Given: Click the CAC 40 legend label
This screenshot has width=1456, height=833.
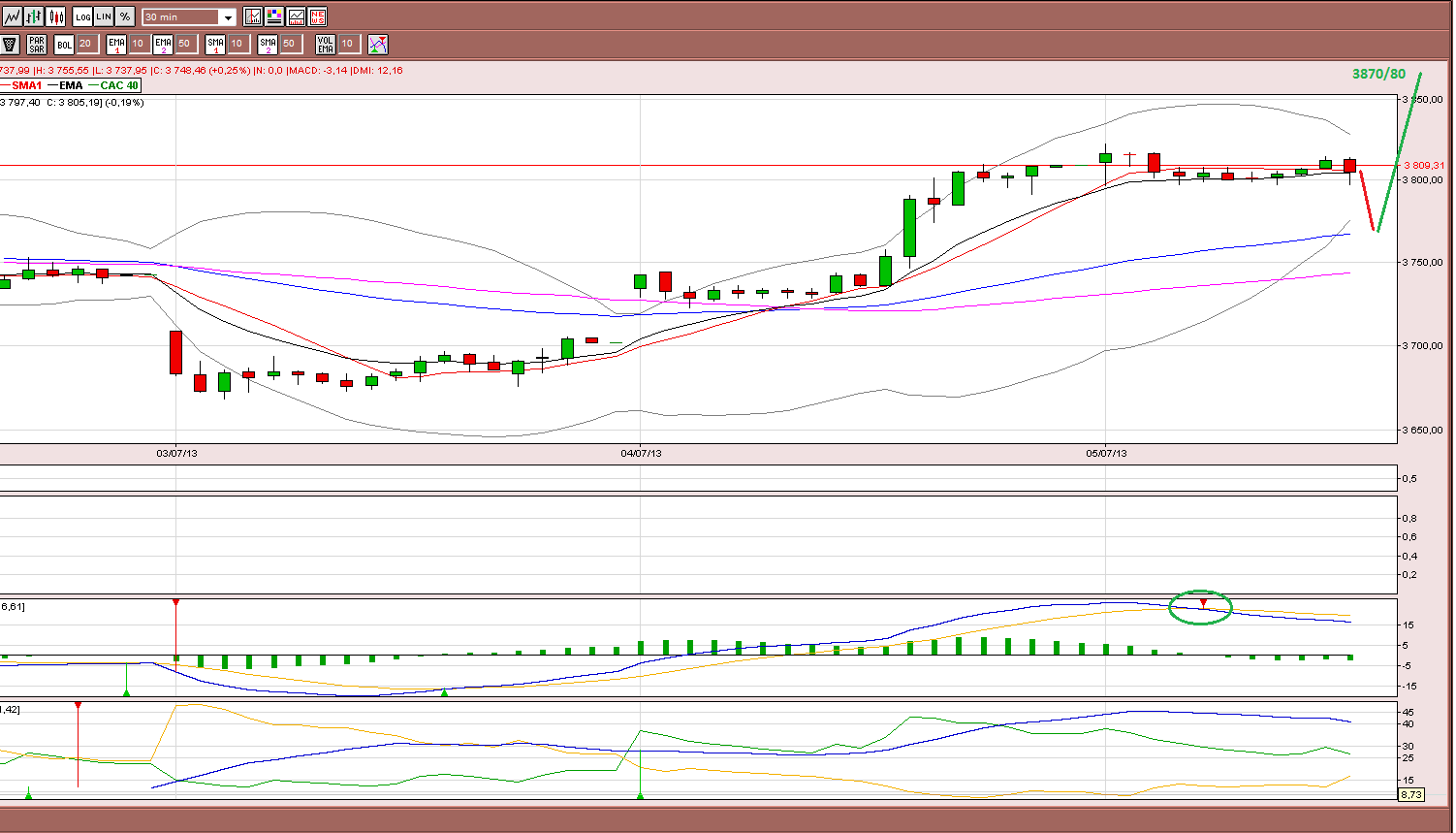Looking at the screenshot, I should [x=119, y=85].
